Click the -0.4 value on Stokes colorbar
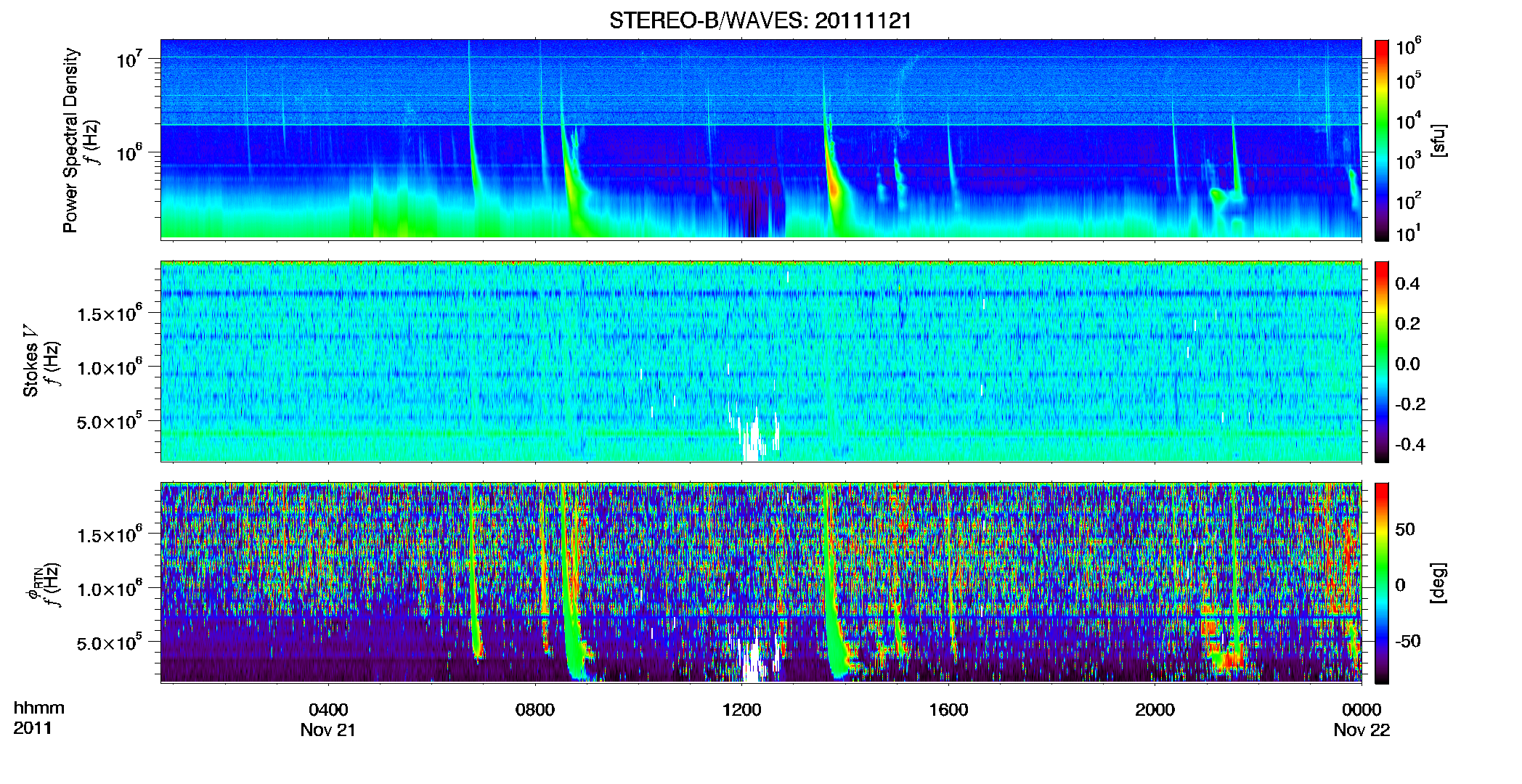1522x784 pixels. coord(1410,444)
